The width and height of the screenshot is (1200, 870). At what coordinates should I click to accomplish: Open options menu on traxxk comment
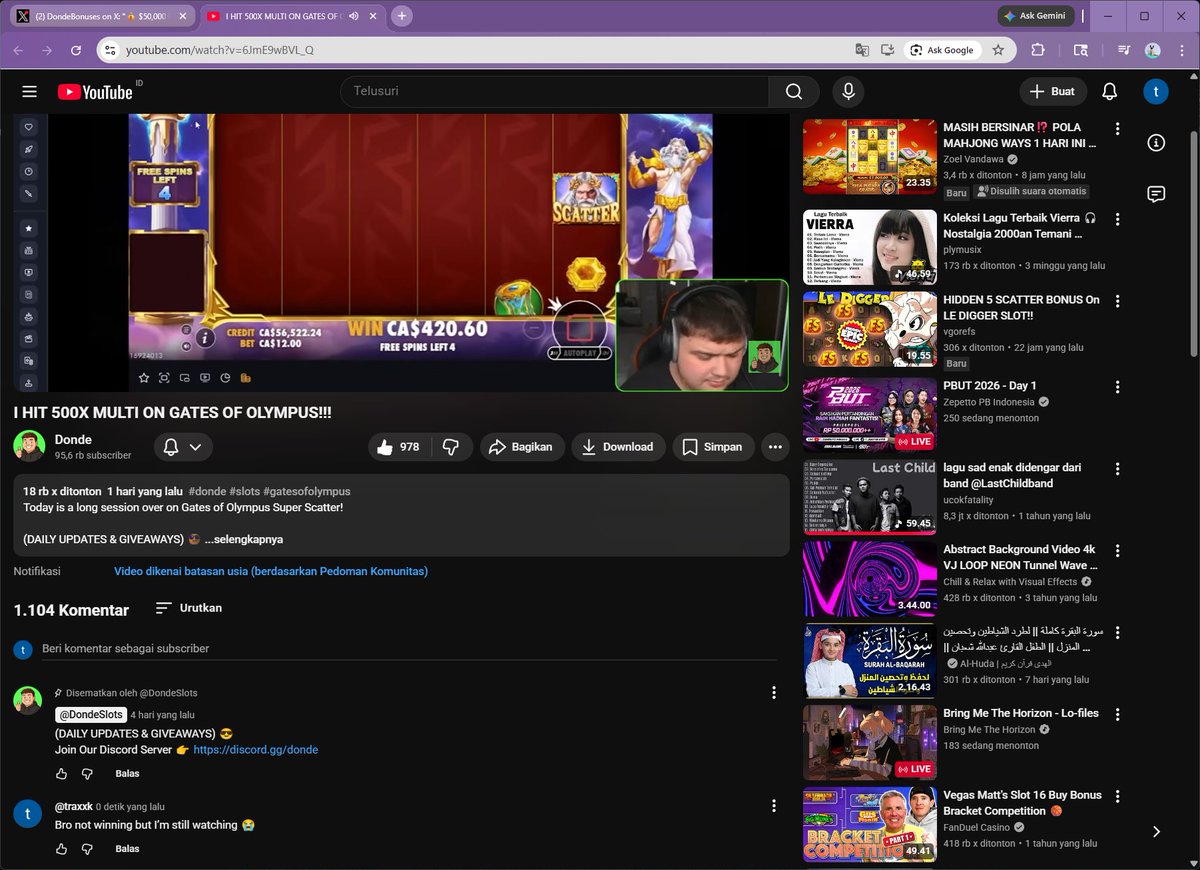click(773, 806)
